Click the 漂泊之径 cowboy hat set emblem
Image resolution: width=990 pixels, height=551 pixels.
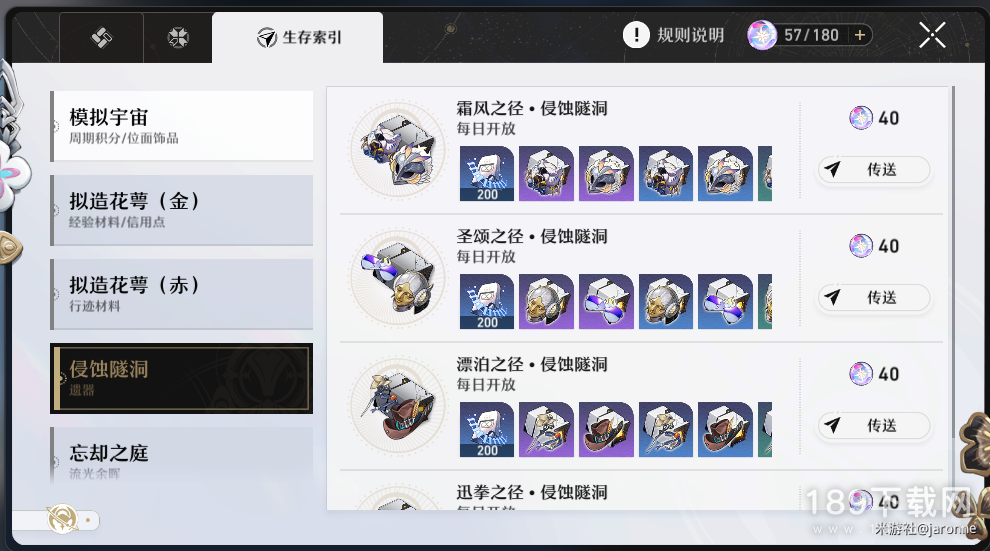(398, 406)
